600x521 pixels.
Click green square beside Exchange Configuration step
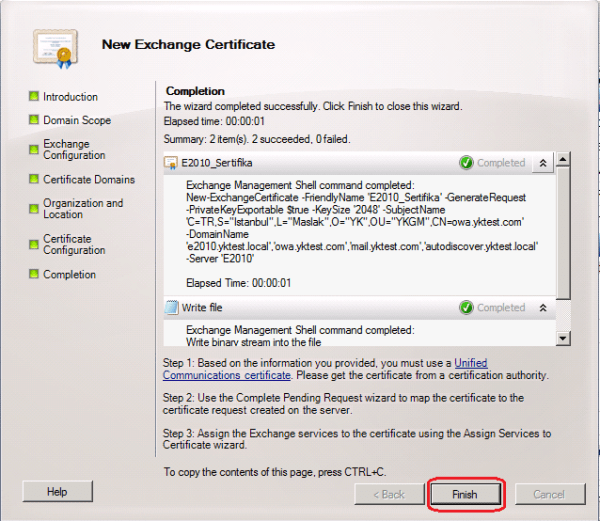34,149
